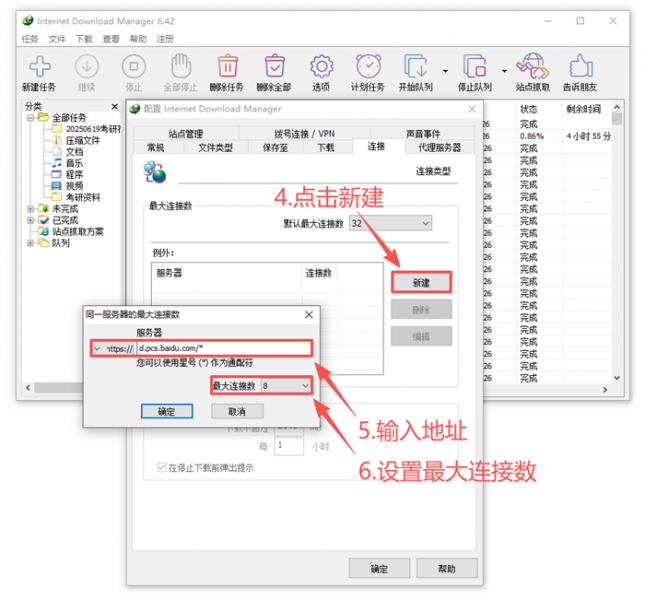Open 默认最大连接数 dropdown showing 32
Screen dimensions: 645x600
pos(390,223)
